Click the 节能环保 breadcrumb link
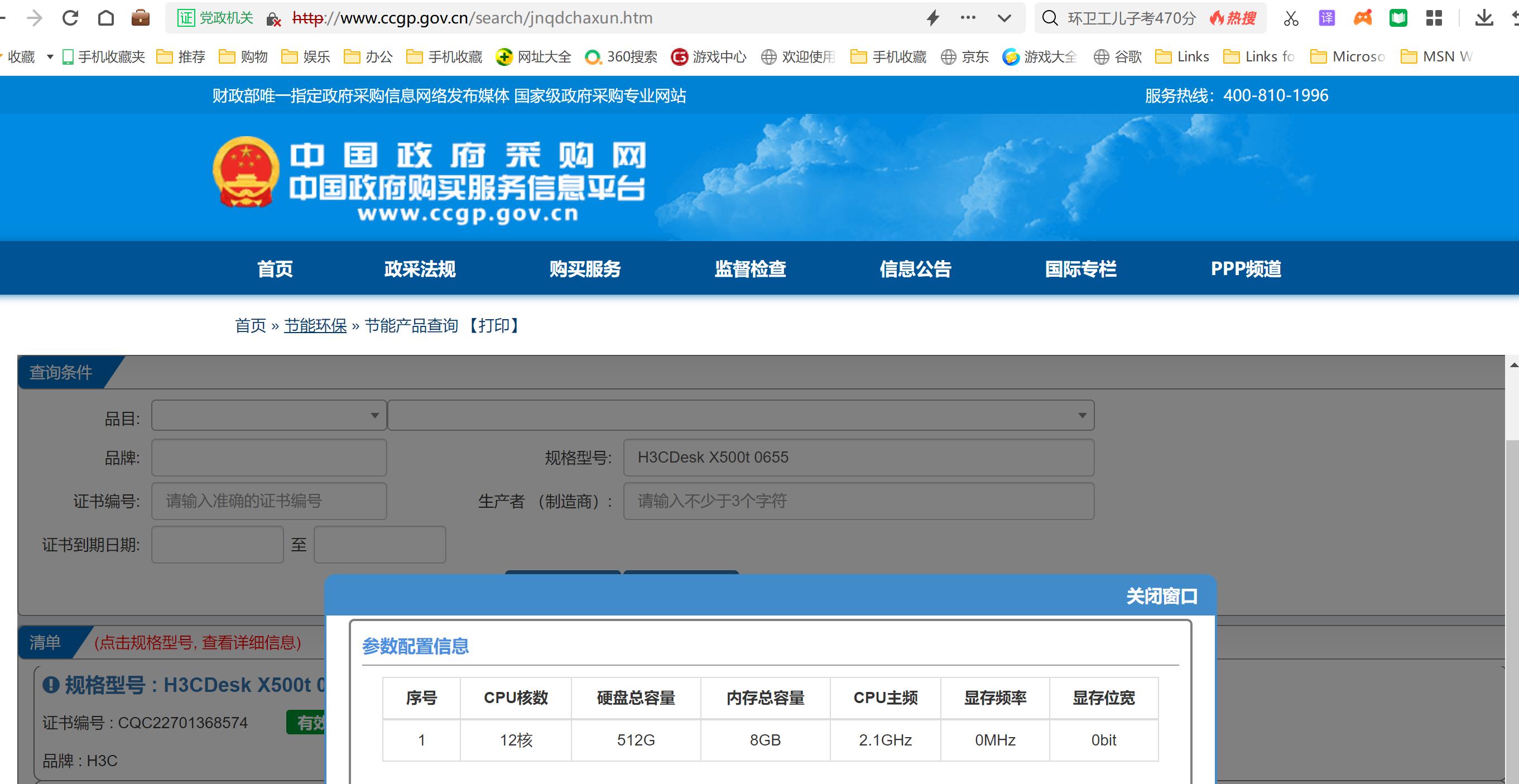Screen dimensions: 1519x784 click(315, 325)
